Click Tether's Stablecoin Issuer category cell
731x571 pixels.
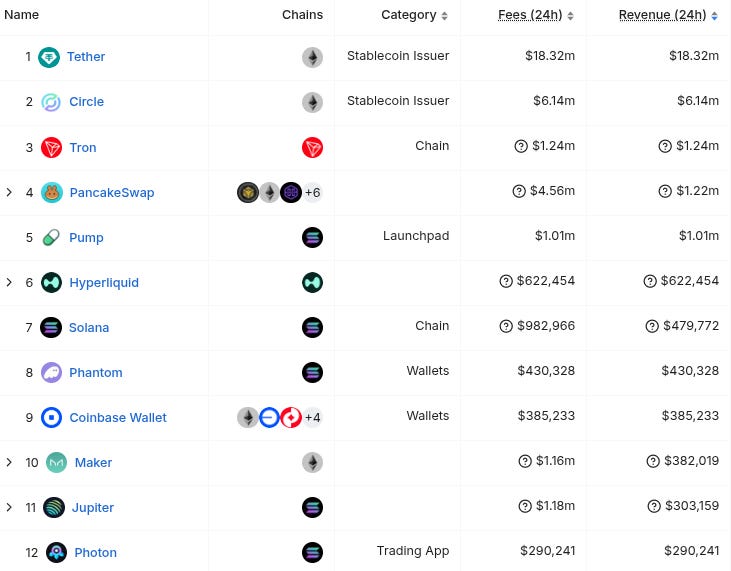click(398, 56)
